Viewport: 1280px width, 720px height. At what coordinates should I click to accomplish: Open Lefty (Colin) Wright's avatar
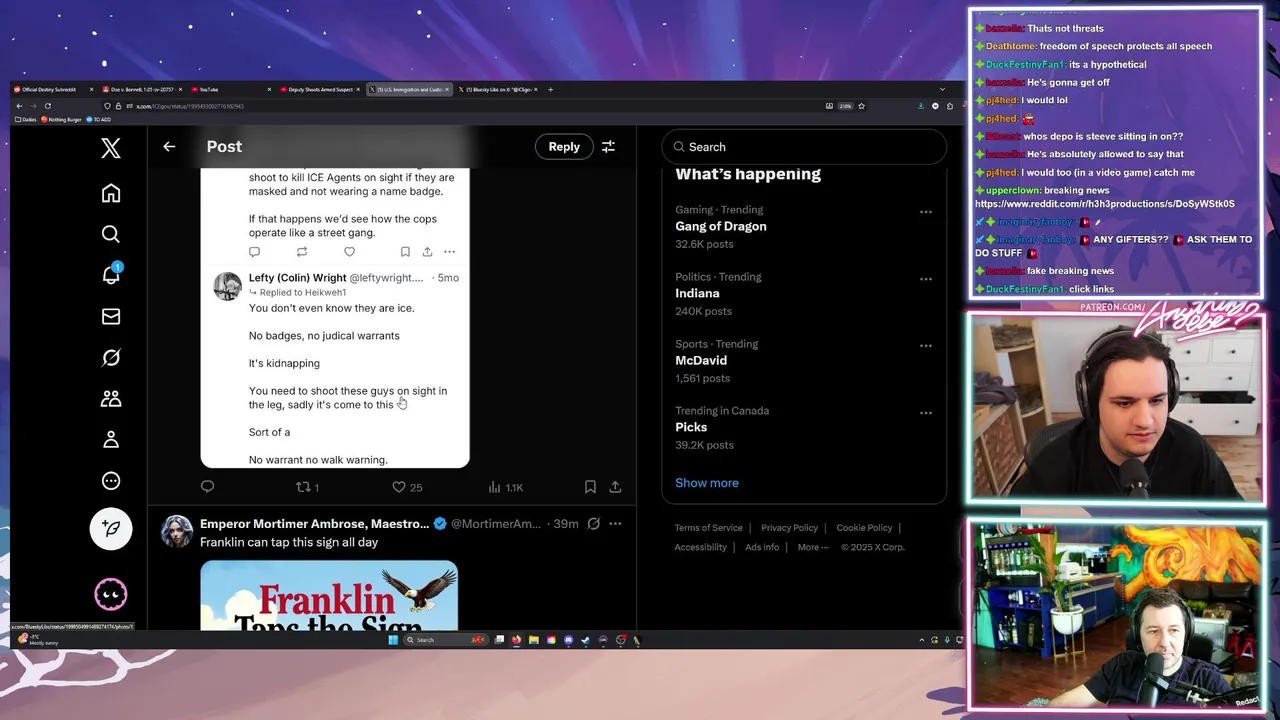point(227,286)
